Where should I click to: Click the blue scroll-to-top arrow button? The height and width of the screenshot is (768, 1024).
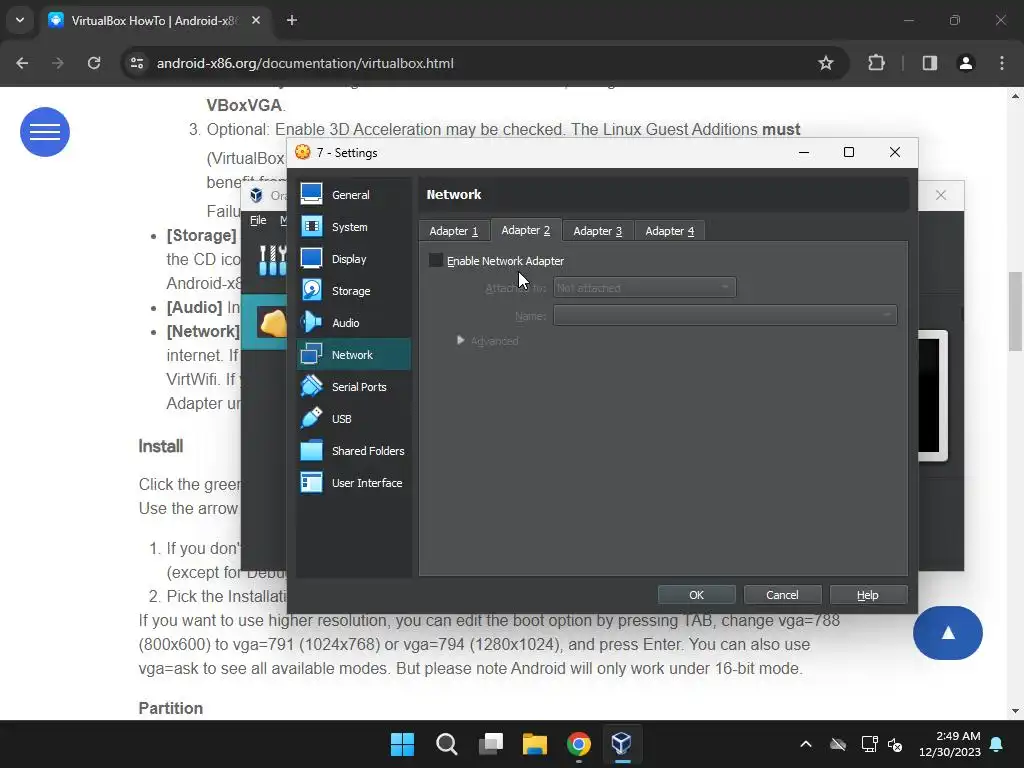click(948, 633)
